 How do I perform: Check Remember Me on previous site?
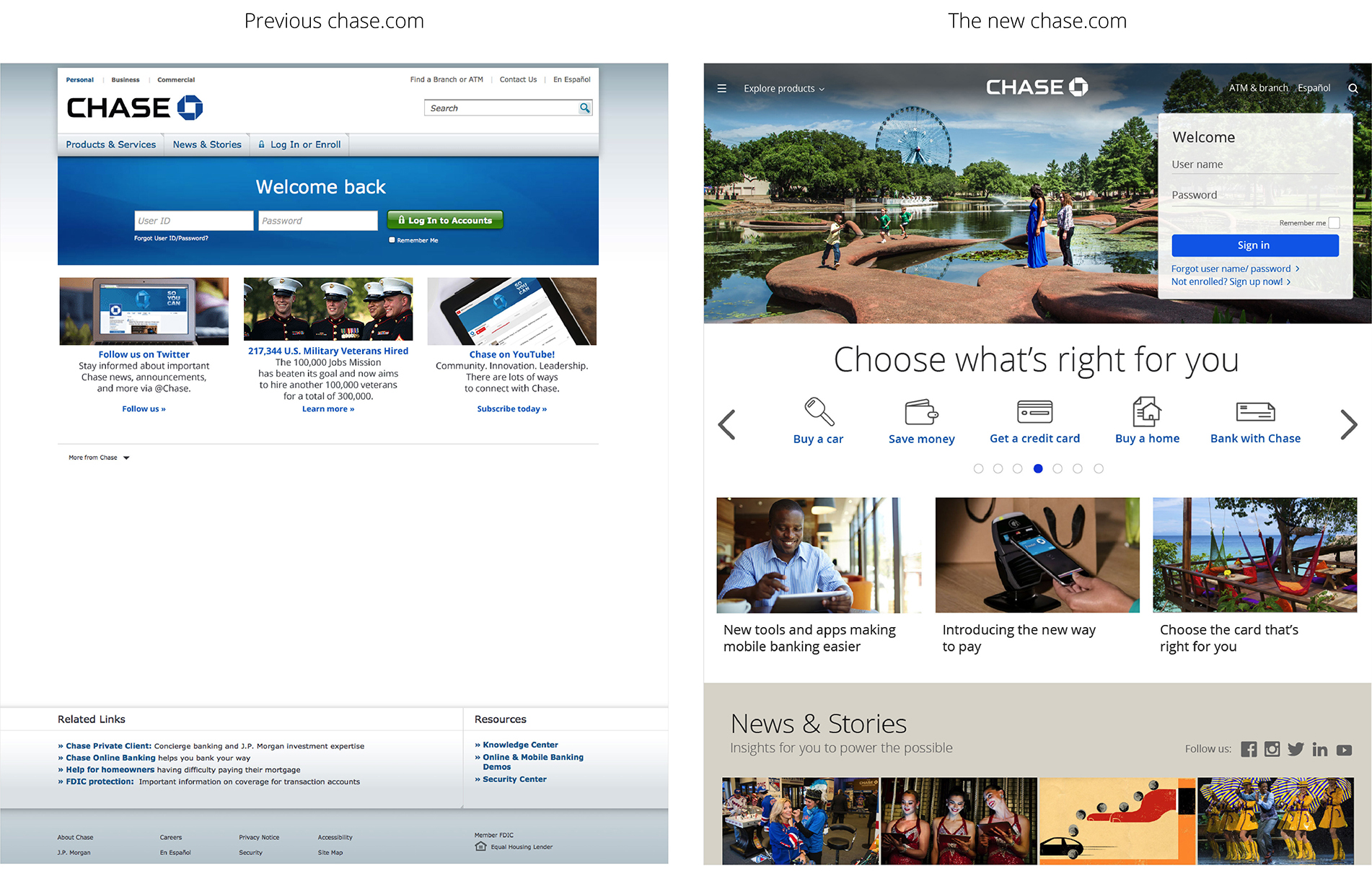coord(392,240)
